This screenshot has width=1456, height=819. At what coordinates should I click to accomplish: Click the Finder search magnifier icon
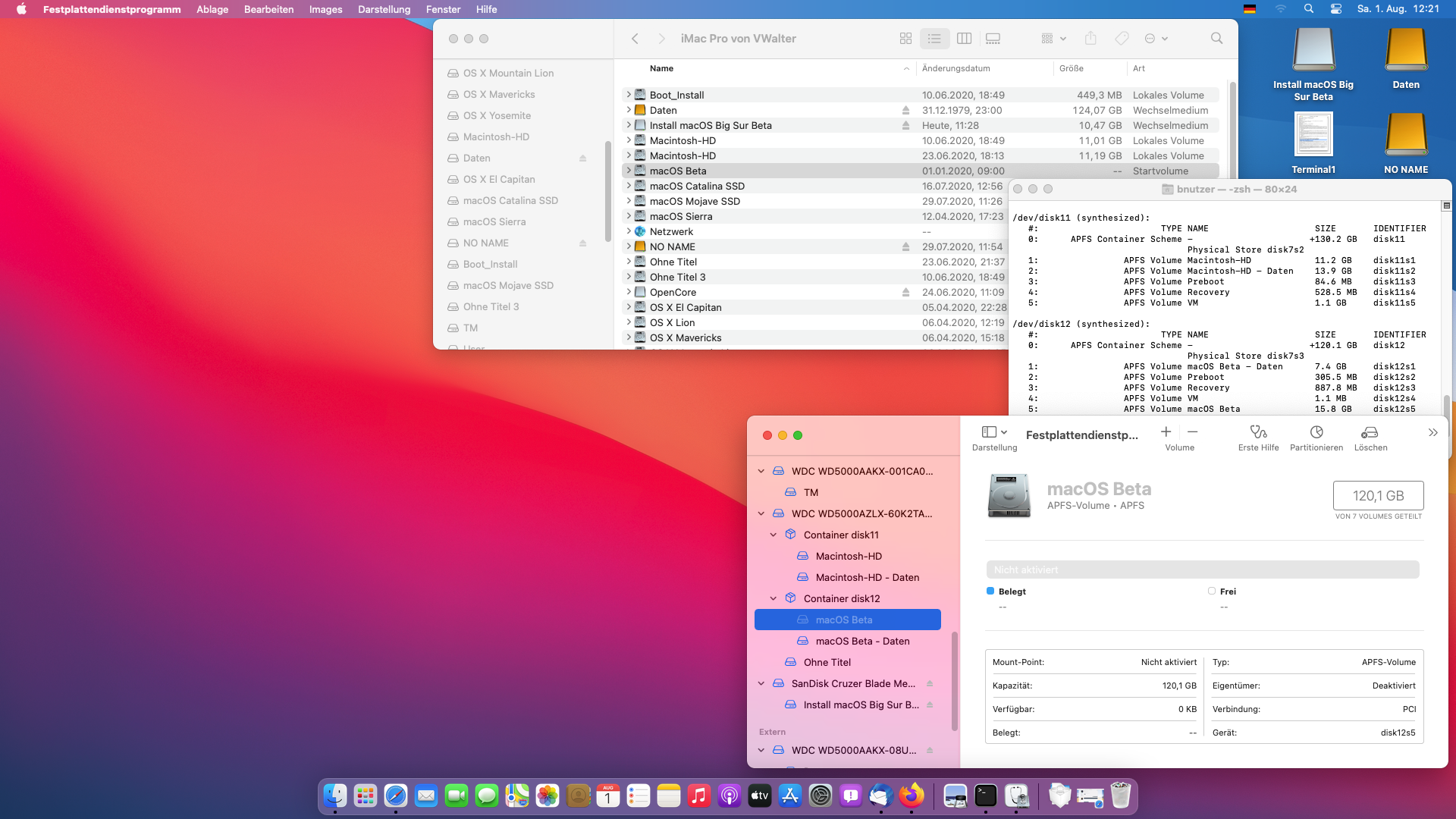[x=1216, y=39]
